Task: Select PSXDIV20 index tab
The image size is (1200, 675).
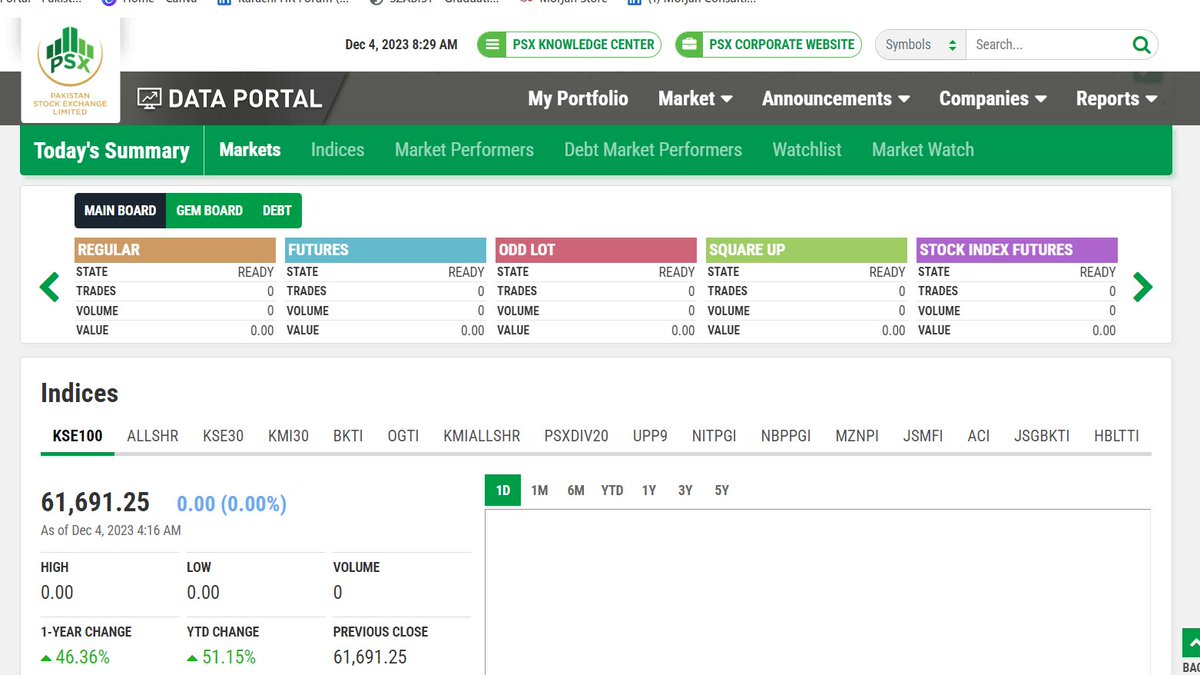Action: tap(576, 436)
